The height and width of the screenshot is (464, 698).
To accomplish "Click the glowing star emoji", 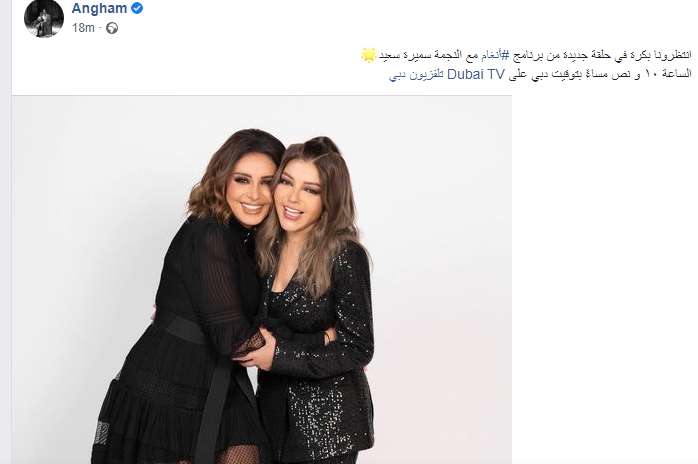I will 369,55.
